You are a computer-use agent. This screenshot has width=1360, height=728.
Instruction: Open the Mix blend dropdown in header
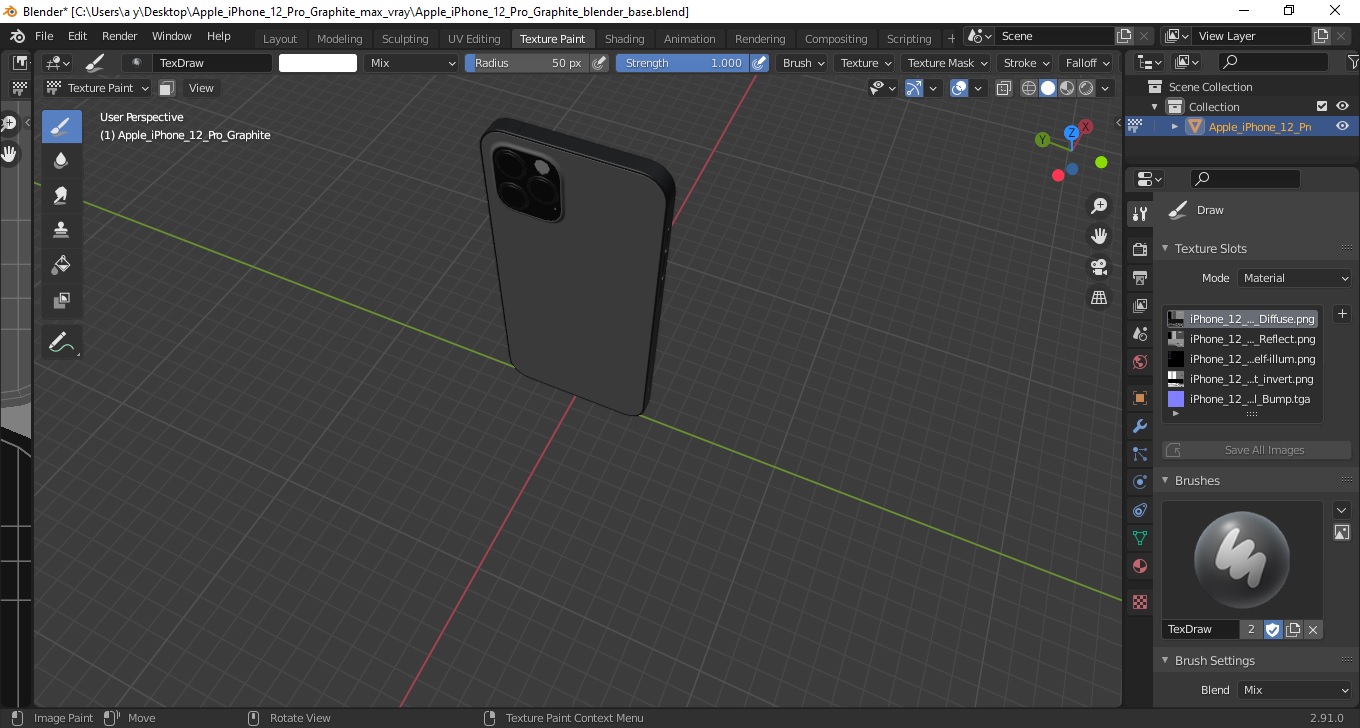pos(411,63)
